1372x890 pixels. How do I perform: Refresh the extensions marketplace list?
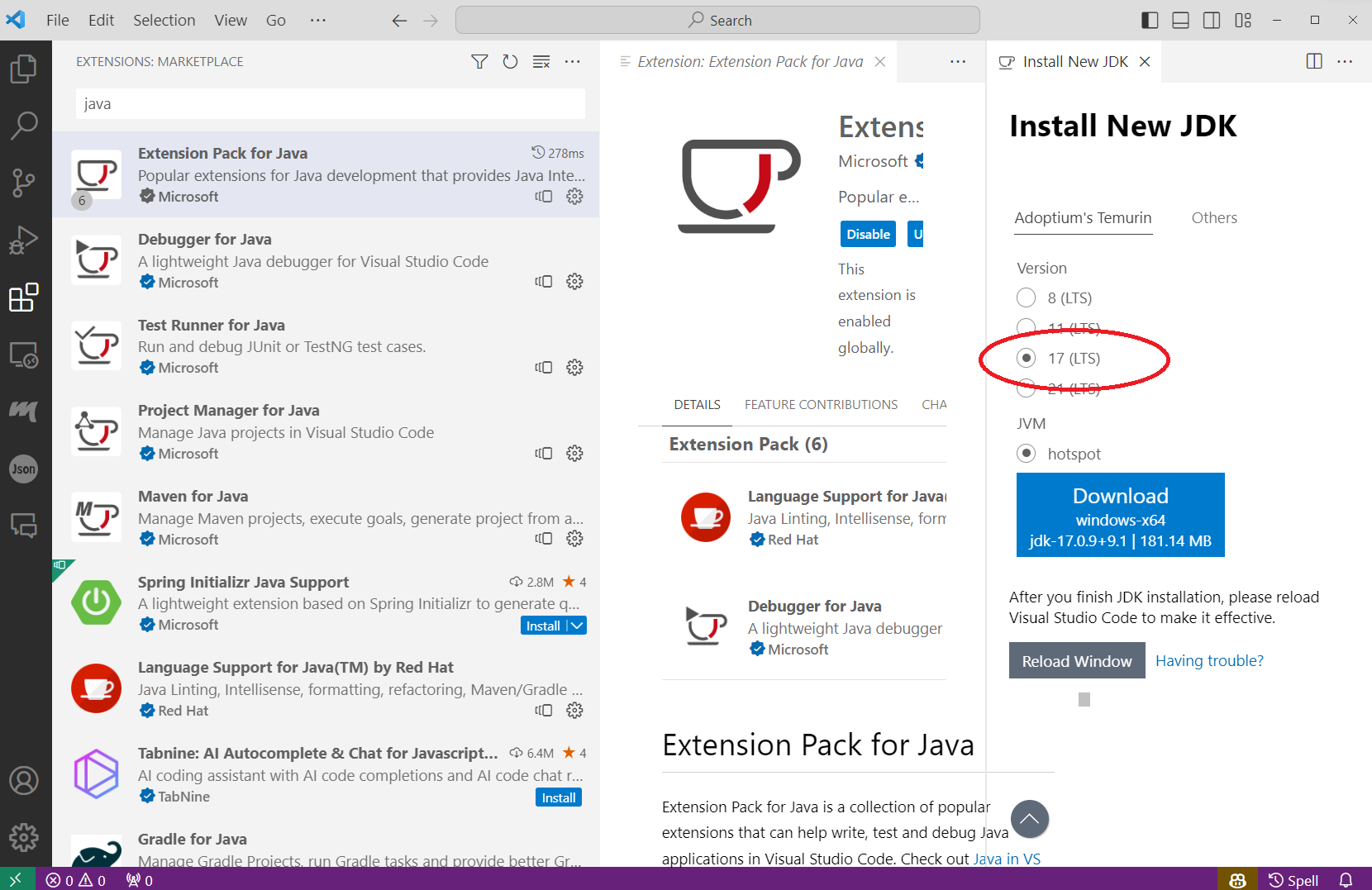pos(510,61)
